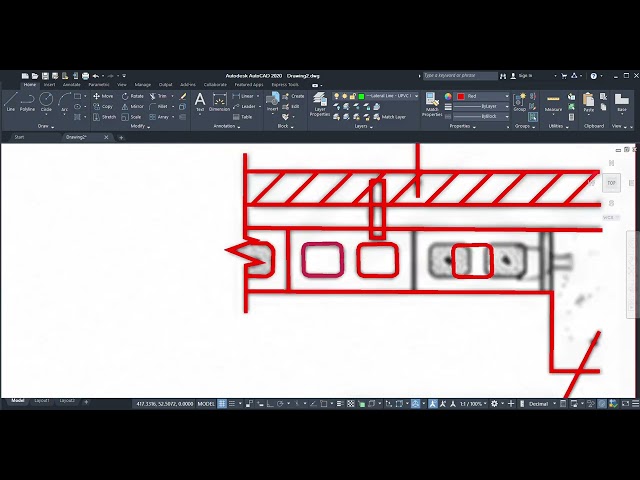The height and width of the screenshot is (480, 640).
Task: Open the Measure utility
Action: point(553,103)
